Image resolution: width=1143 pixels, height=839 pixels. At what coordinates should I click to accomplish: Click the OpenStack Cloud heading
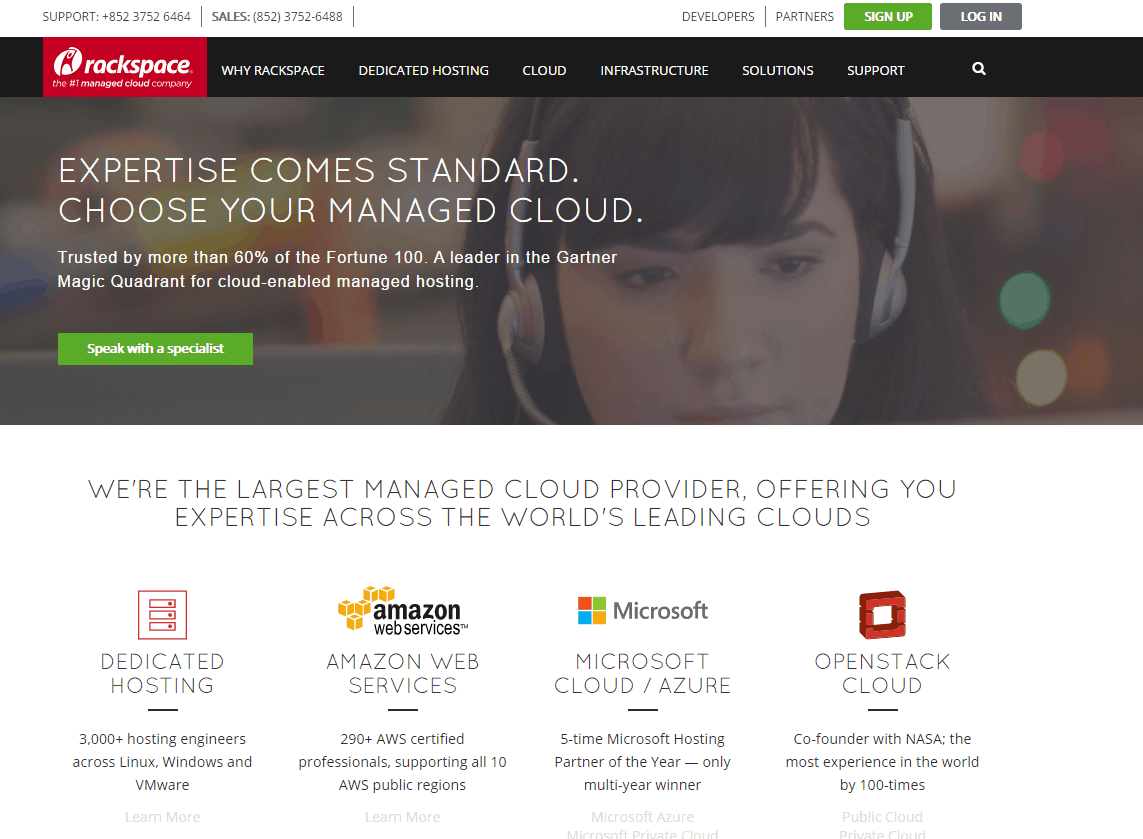882,674
